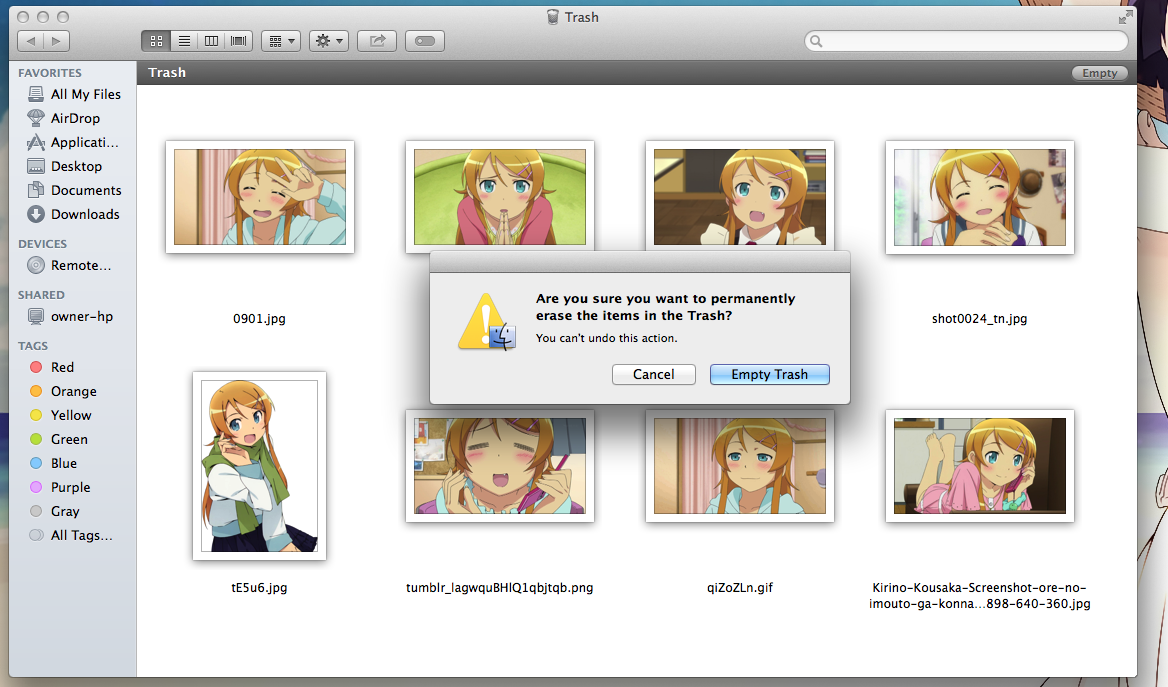Open AirDrop in the sidebar

click(x=75, y=118)
